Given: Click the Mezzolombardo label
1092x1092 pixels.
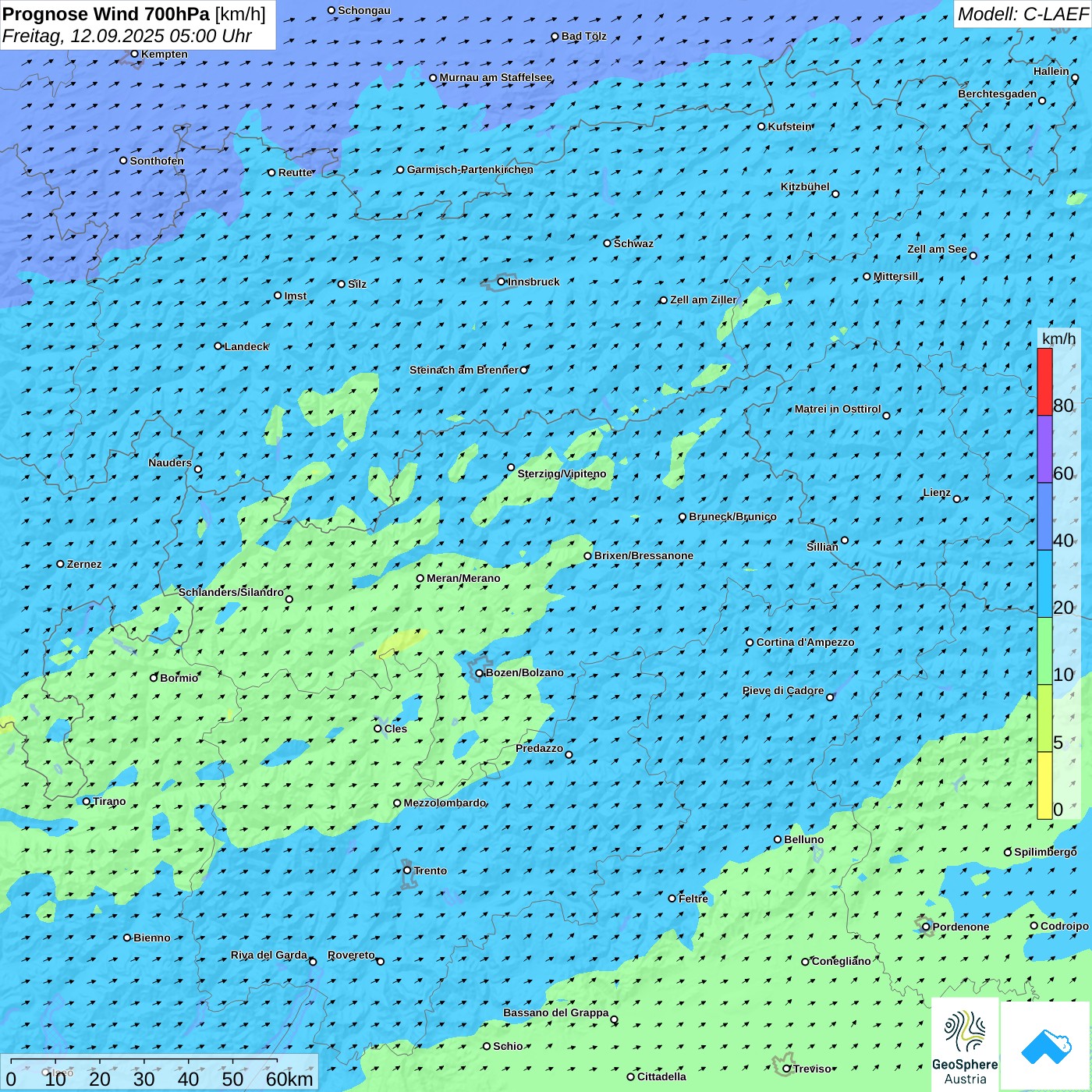Looking at the screenshot, I should 445,803.
